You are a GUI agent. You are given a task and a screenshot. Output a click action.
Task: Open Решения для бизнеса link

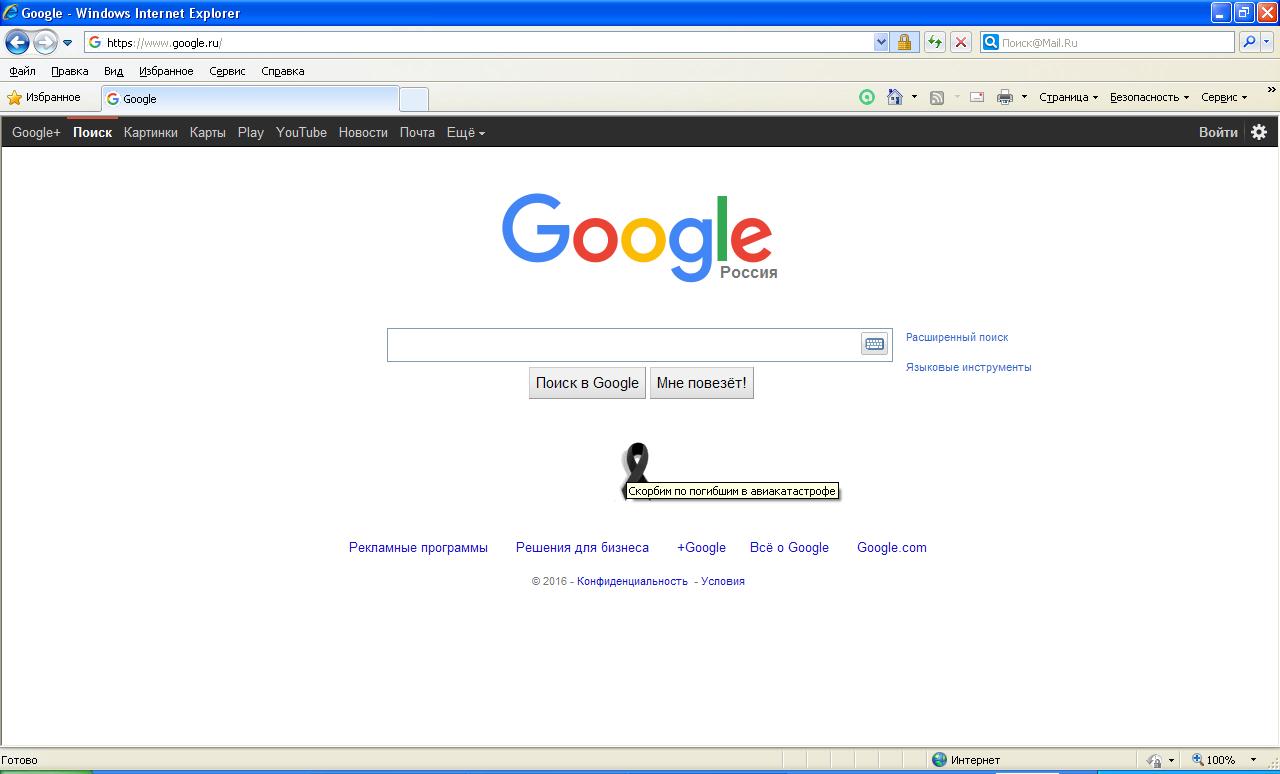pyautogui.click(x=582, y=547)
